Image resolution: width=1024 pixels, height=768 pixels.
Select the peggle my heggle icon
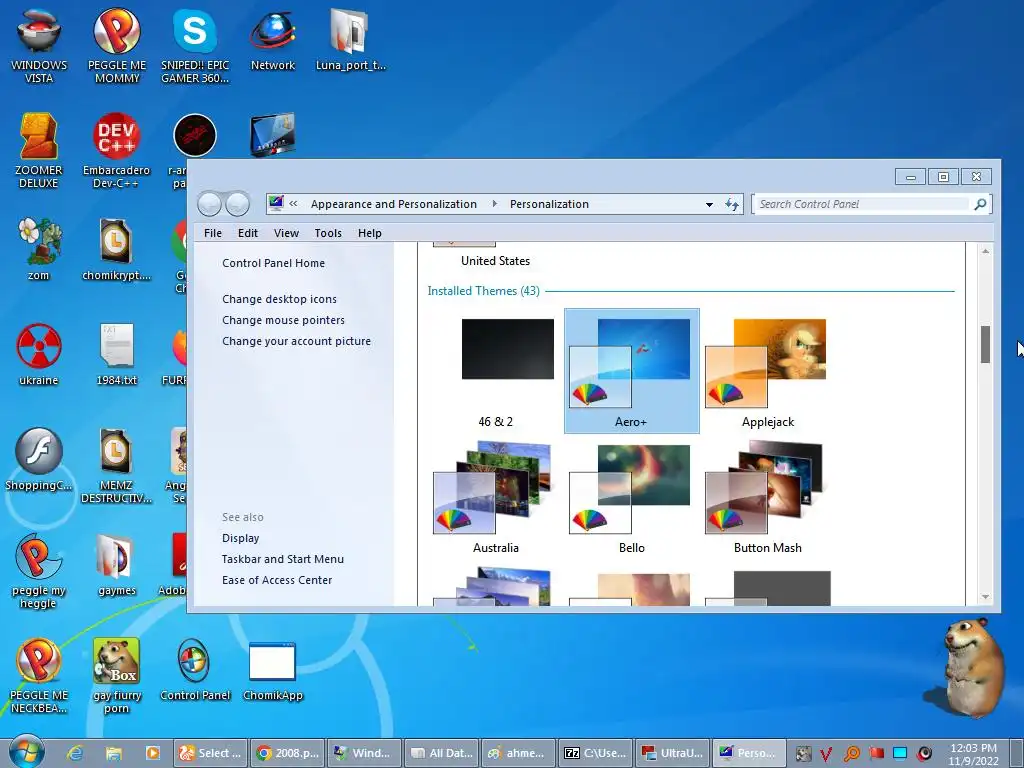point(39,571)
